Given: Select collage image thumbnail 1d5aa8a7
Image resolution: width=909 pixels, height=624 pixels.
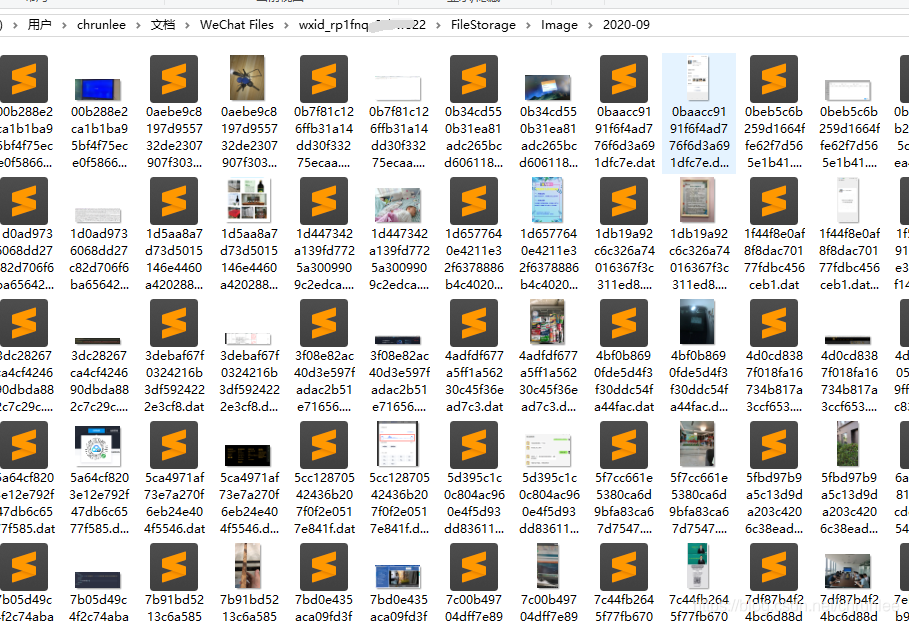Looking at the screenshot, I should click(248, 201).
